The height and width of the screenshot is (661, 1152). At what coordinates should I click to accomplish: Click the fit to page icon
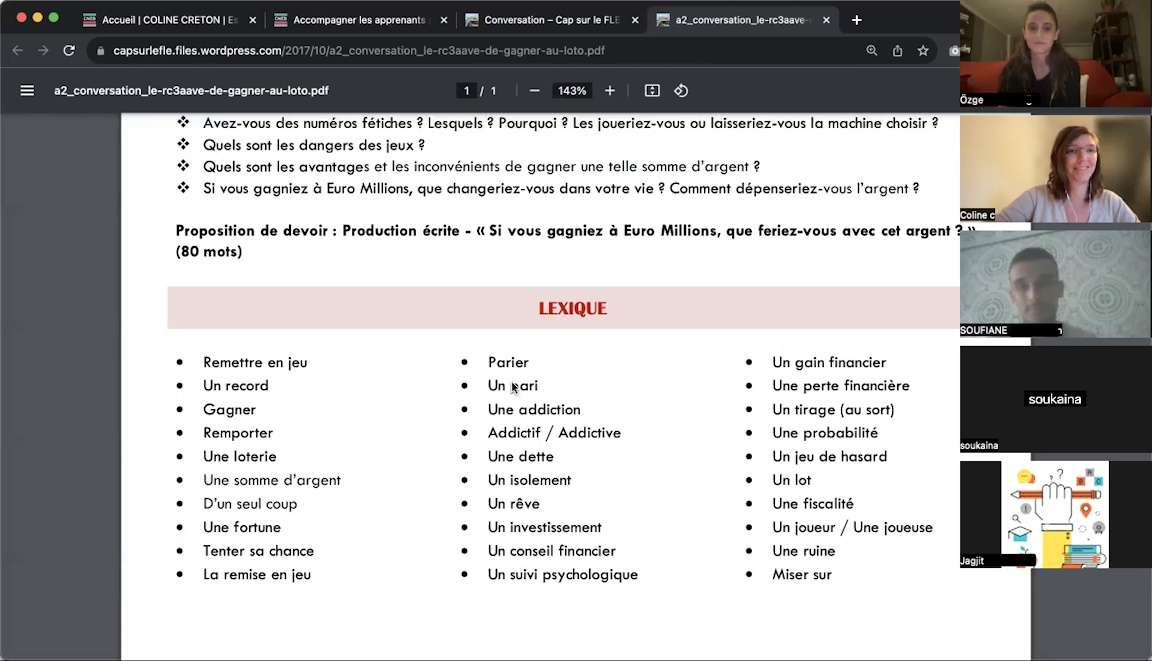(652, 90)
